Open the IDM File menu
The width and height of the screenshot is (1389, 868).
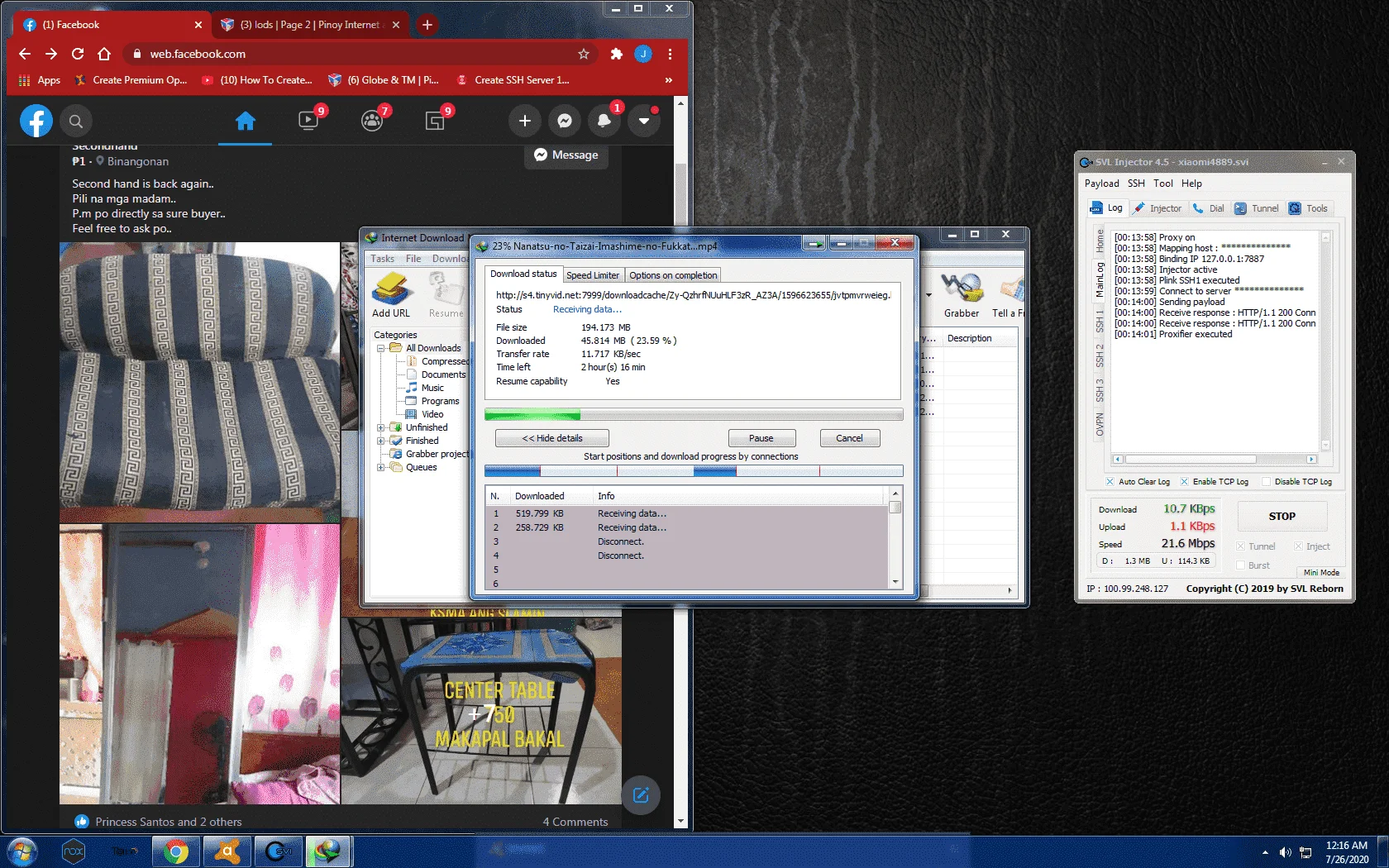click(413, 259)
